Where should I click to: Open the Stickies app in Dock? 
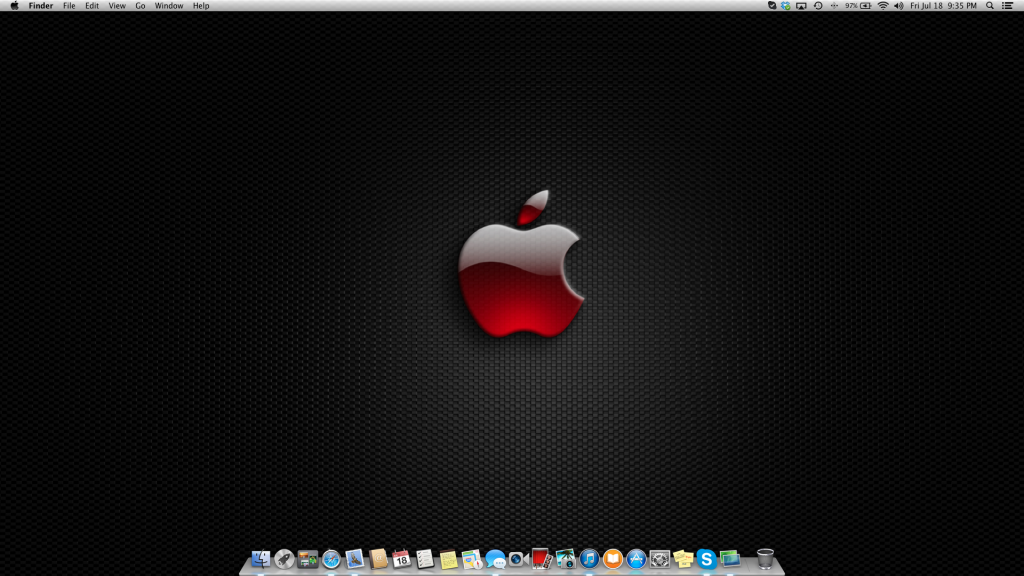click(x=683, y=559)
